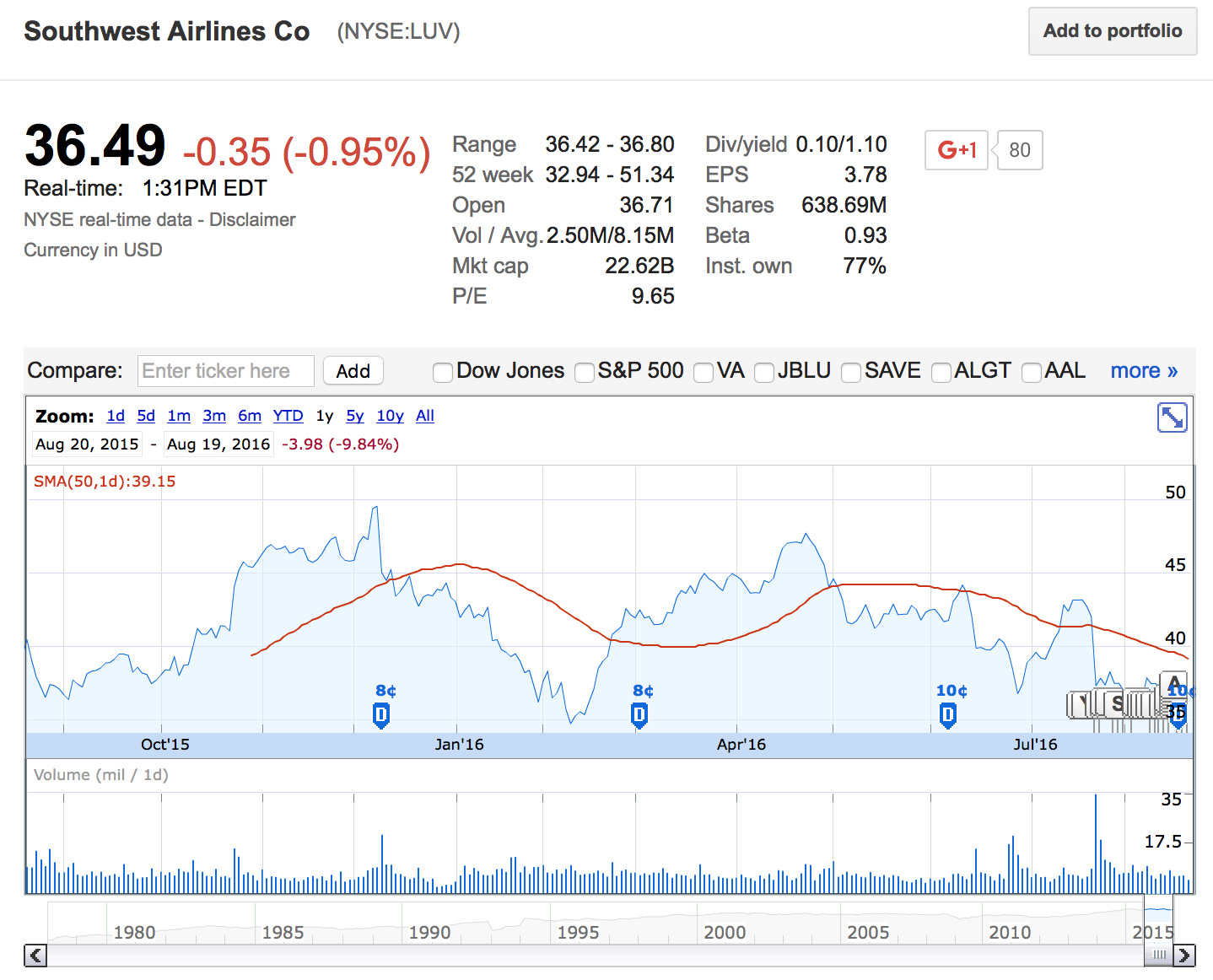The width and height of the screenshot is (1213, 980).
Task: Open the 8¢ dividend marker near Jan'16
Action: coord(381,716)
